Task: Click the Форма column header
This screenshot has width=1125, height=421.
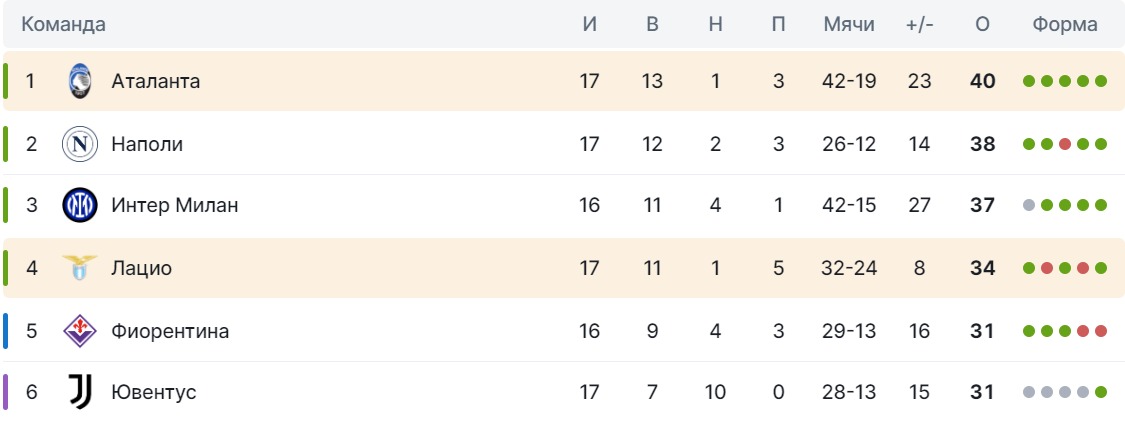Action: pos(1065,25)
